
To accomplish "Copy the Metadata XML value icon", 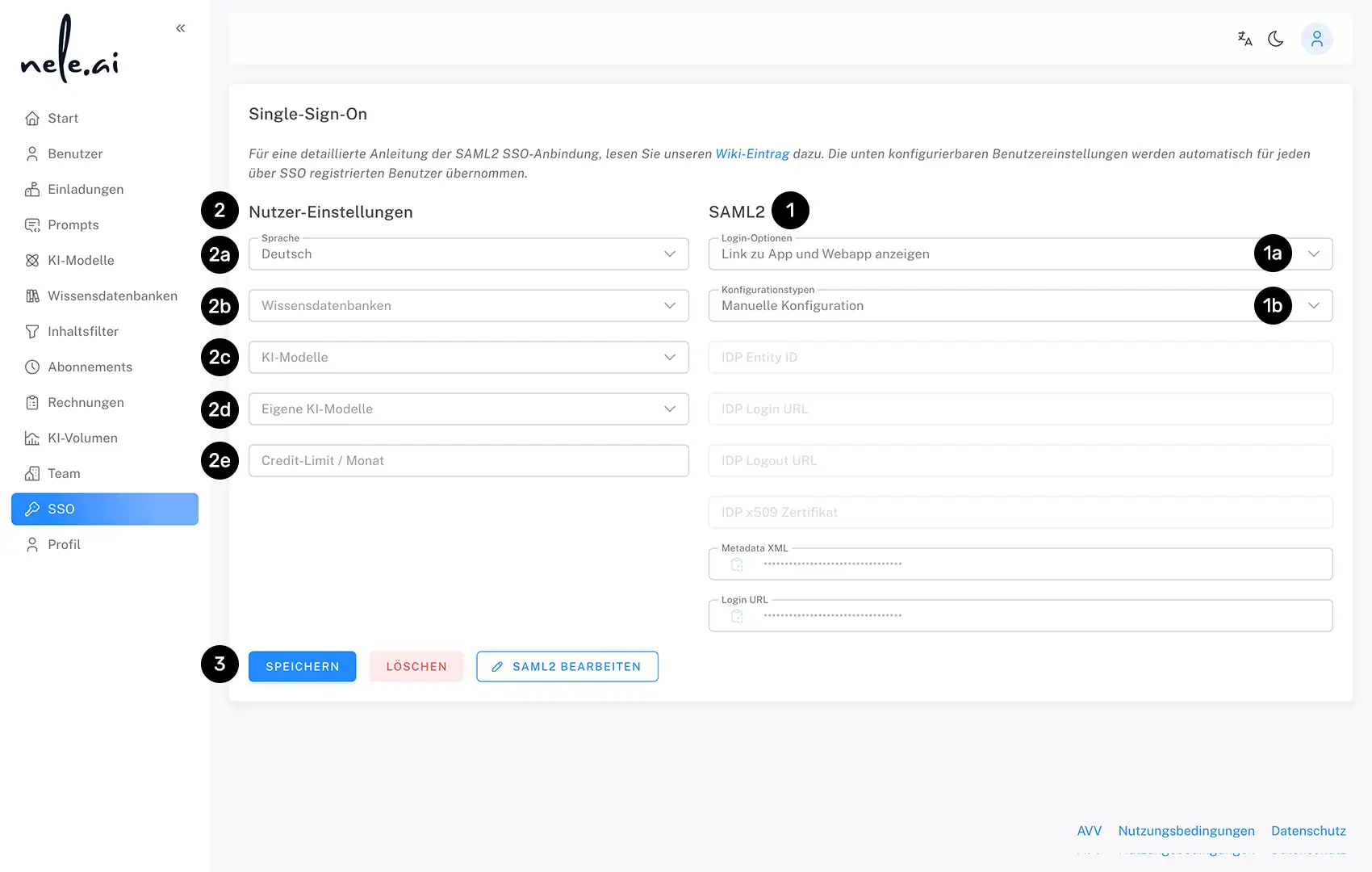I will (x=737, y=564).
